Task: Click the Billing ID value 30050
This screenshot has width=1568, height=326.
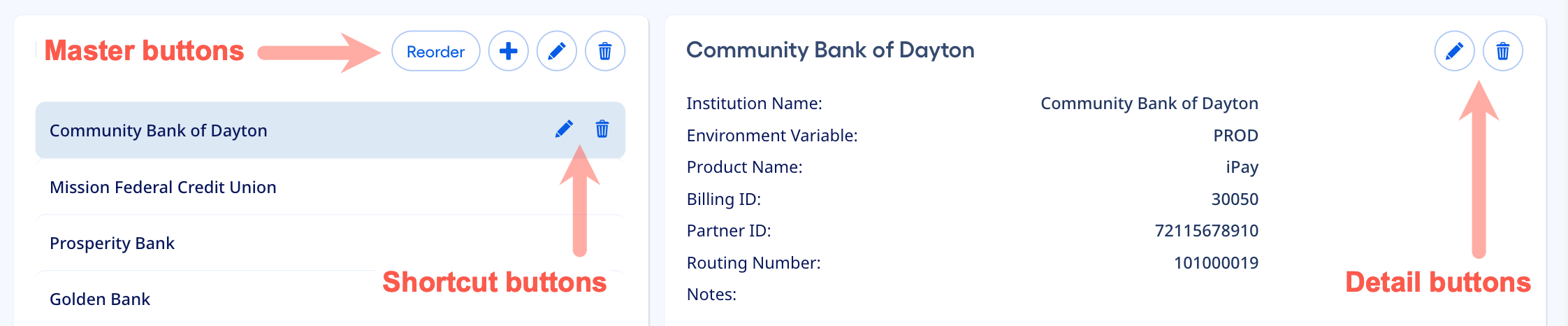Action: (x=1235, y=199)
